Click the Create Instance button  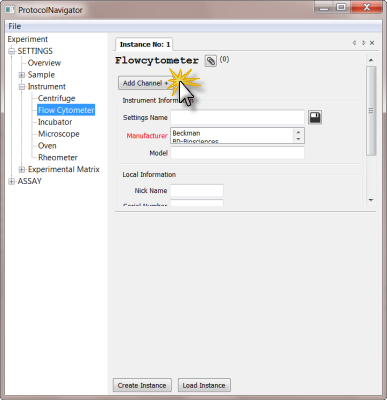point(142,385)
